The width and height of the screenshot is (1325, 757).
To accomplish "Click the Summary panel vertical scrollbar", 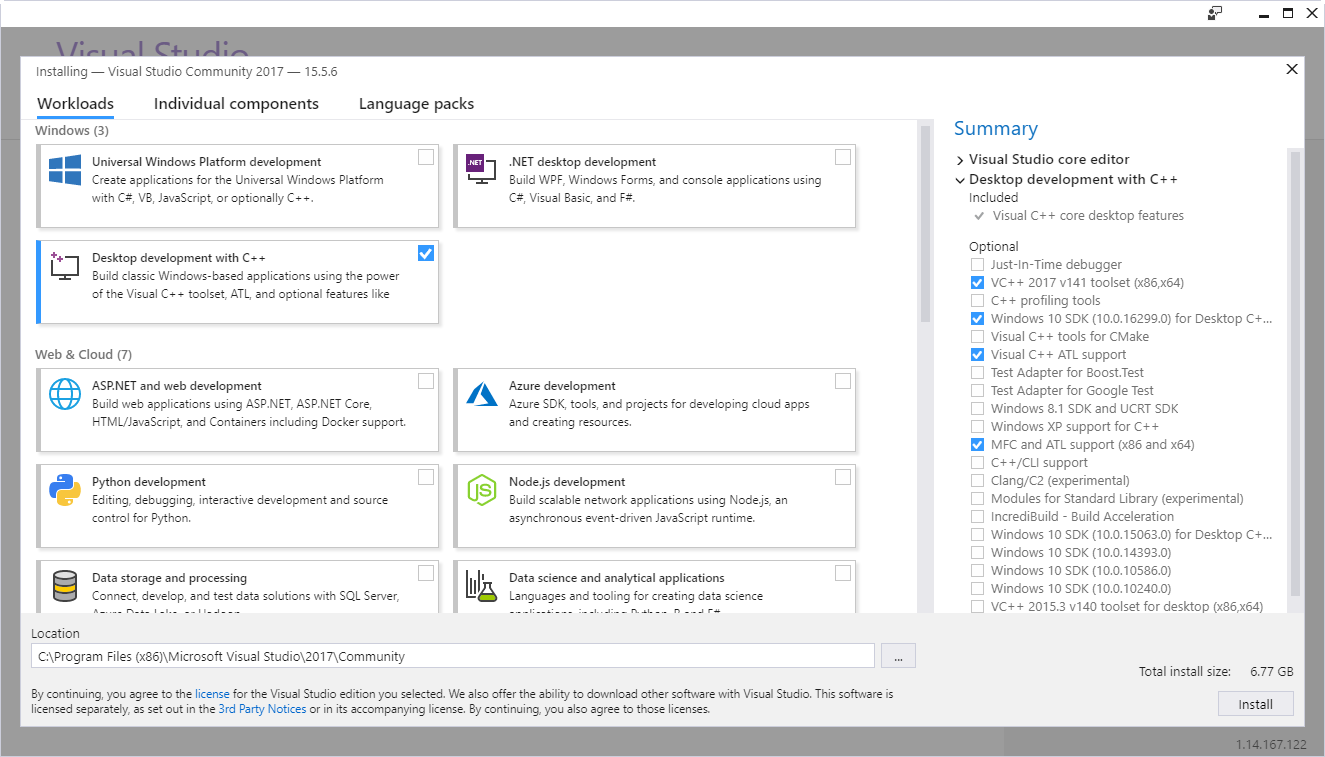I will point(1295,373).
